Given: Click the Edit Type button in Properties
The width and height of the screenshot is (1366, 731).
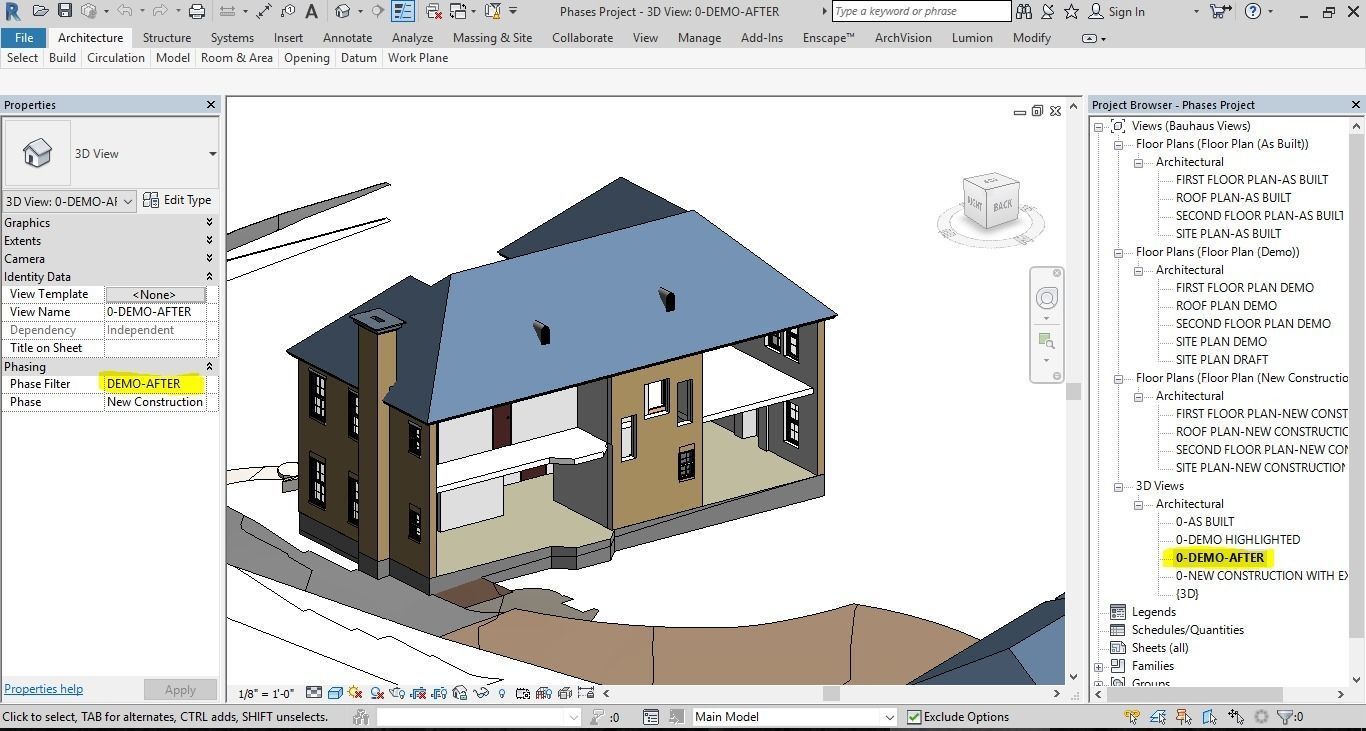Looking at the screenshot, I should [x=178, y=200].
